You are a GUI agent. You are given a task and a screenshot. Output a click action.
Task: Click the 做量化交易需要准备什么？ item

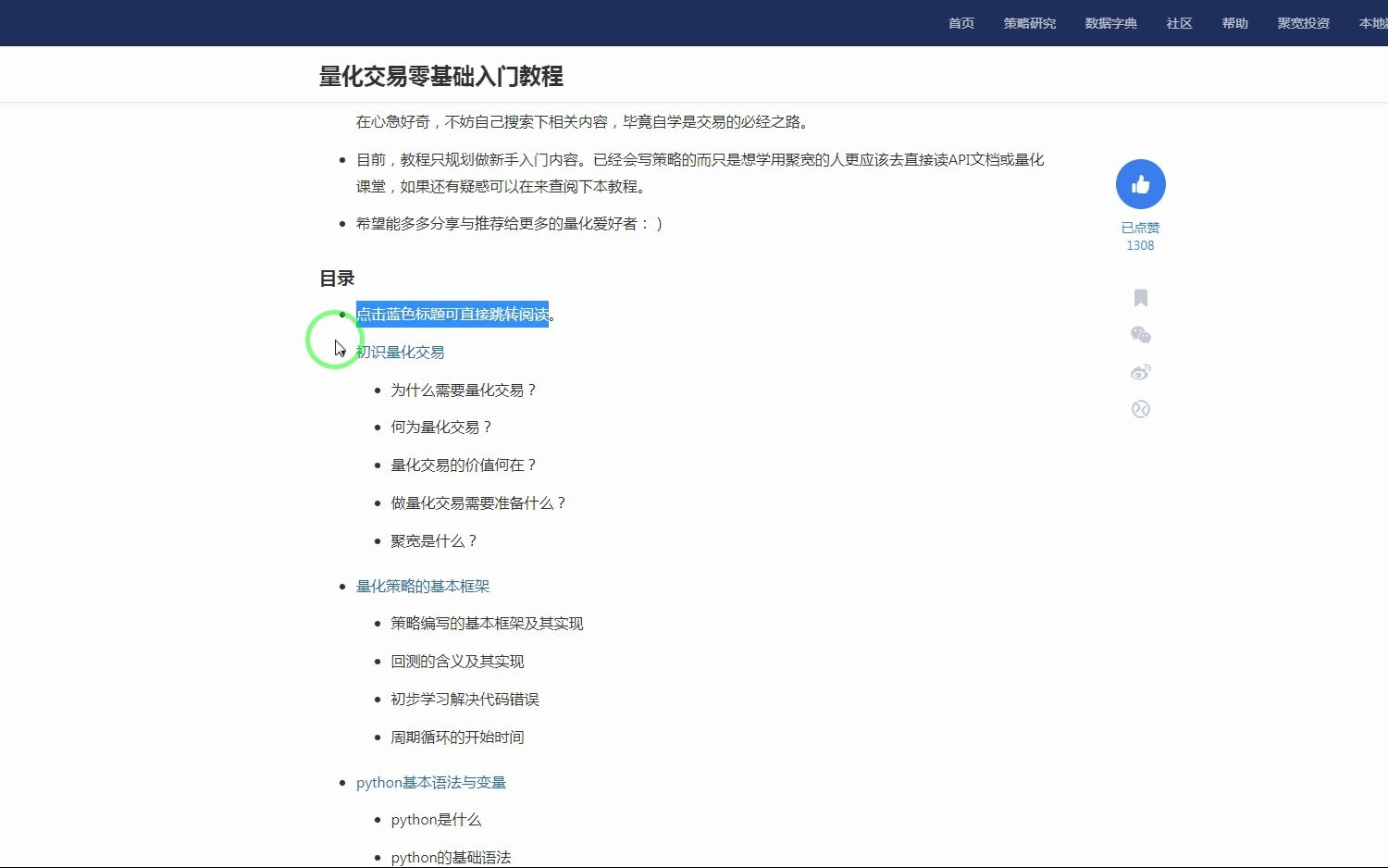coord(479,503)
